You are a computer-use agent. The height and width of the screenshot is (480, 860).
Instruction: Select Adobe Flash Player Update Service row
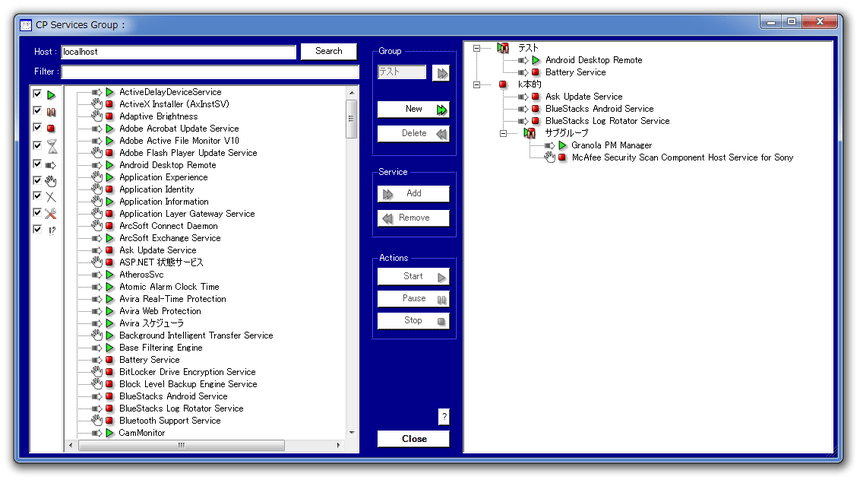[188, 153]
